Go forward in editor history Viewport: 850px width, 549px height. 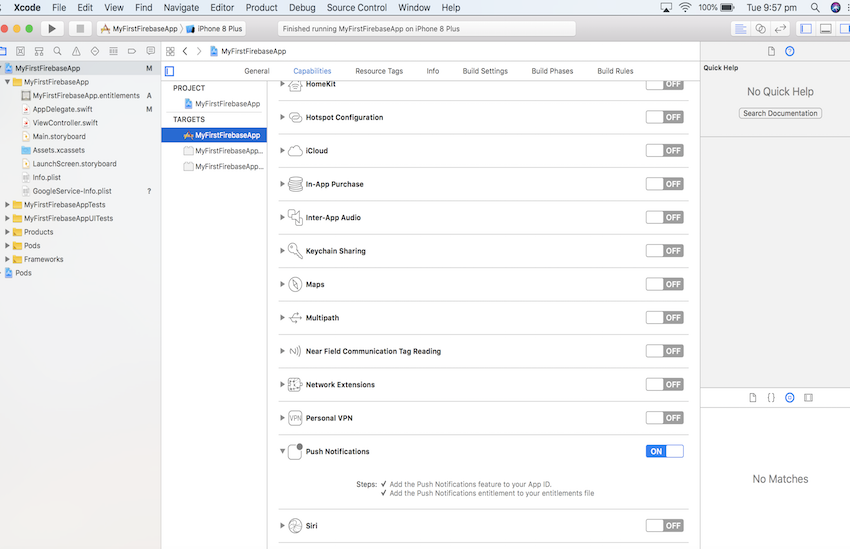click(x=199, y=51)
